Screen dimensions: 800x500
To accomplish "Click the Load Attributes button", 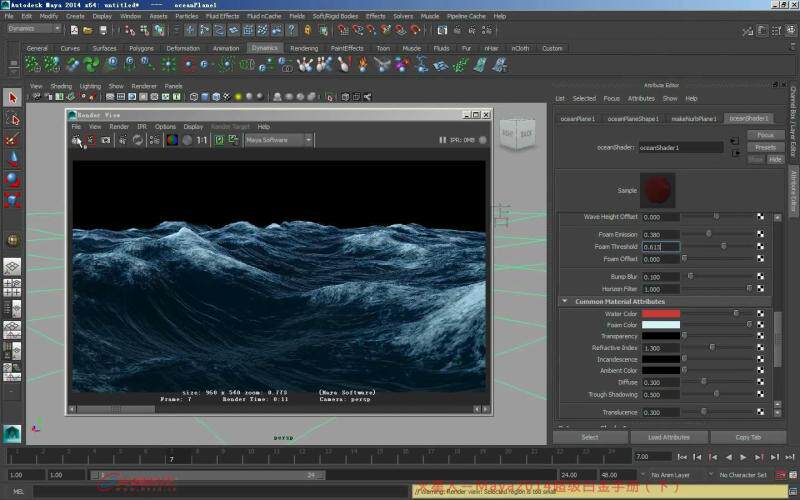I will pos(669,437).
